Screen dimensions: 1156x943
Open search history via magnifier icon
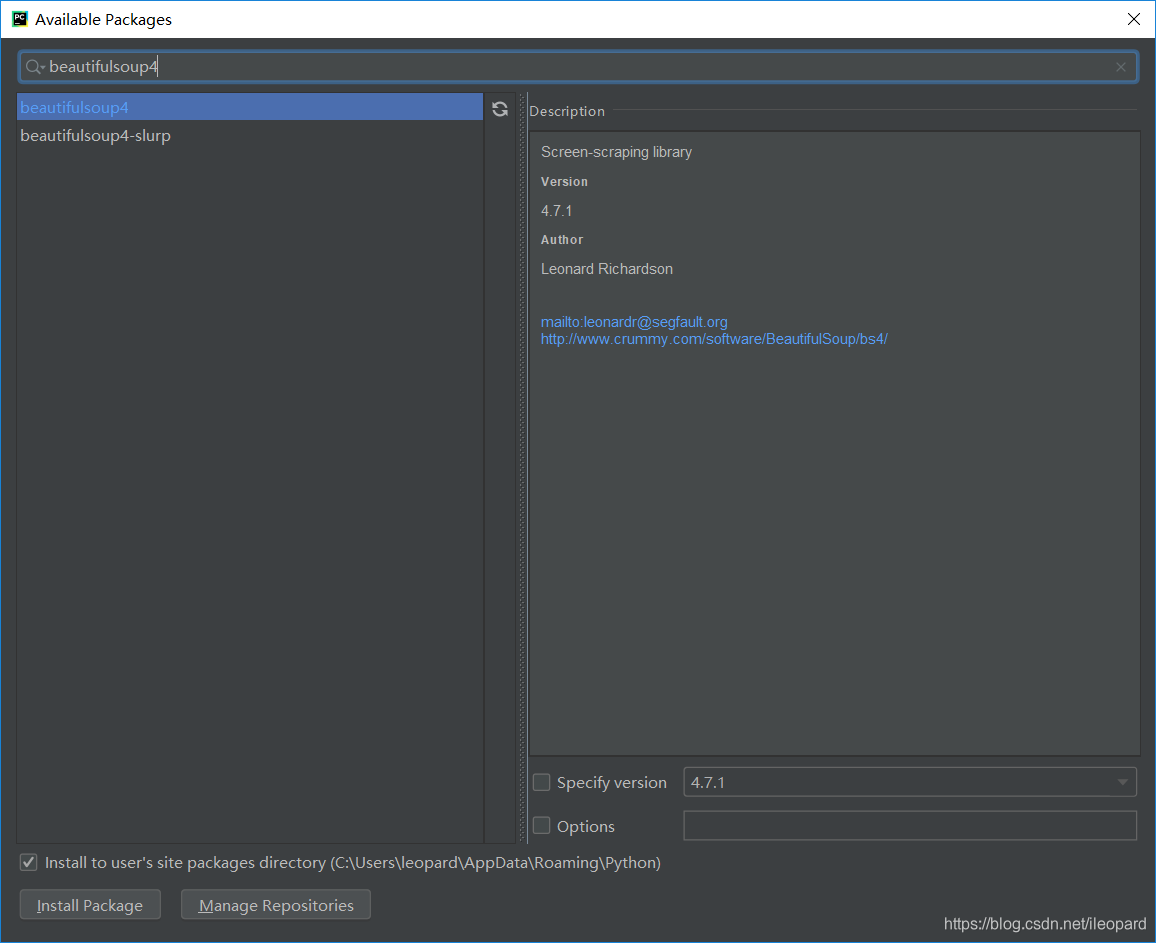[x=35, y=67]
